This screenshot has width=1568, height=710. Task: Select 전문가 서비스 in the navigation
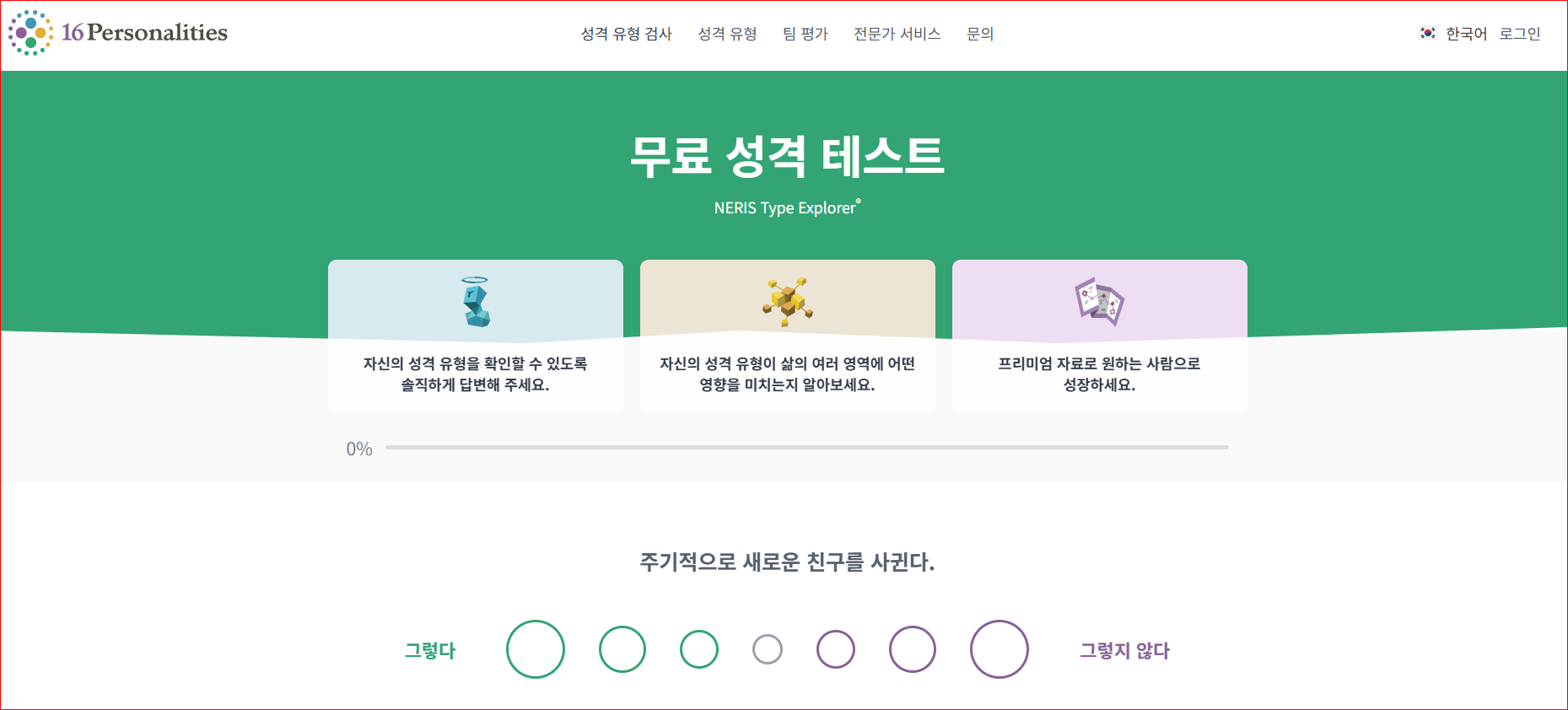click(x=897, y=34)
